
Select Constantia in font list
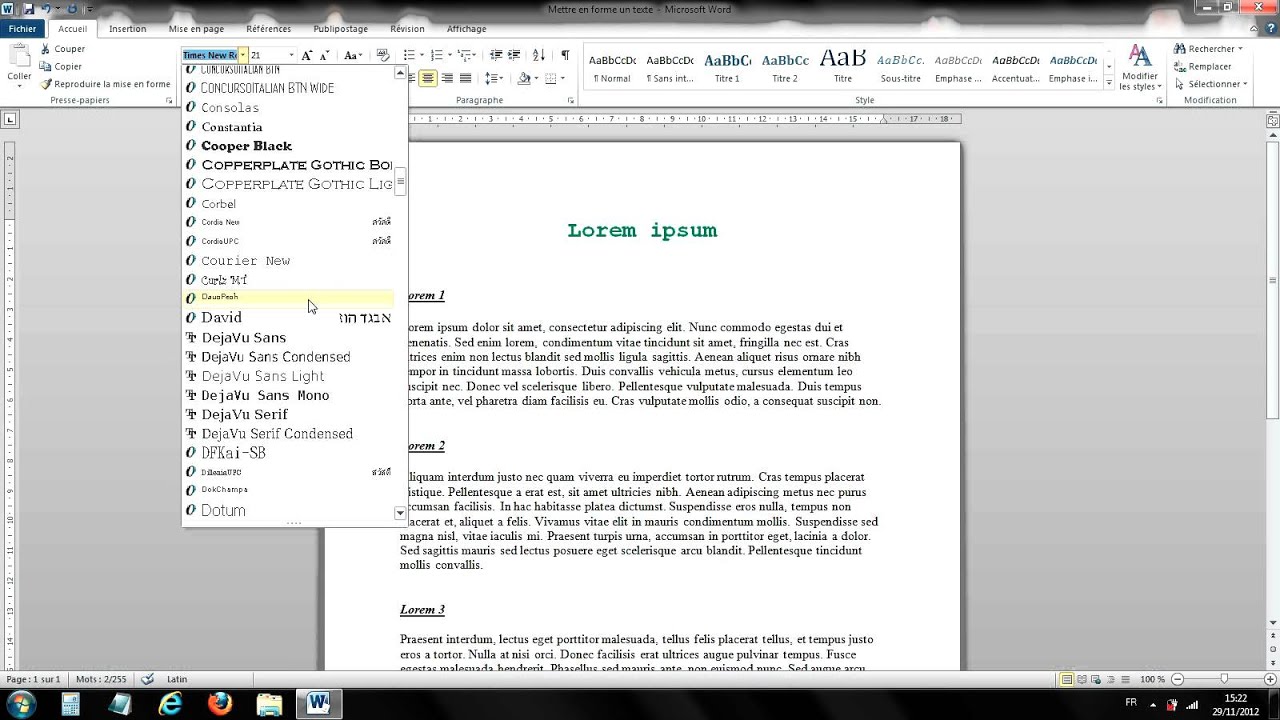(289, 127)
